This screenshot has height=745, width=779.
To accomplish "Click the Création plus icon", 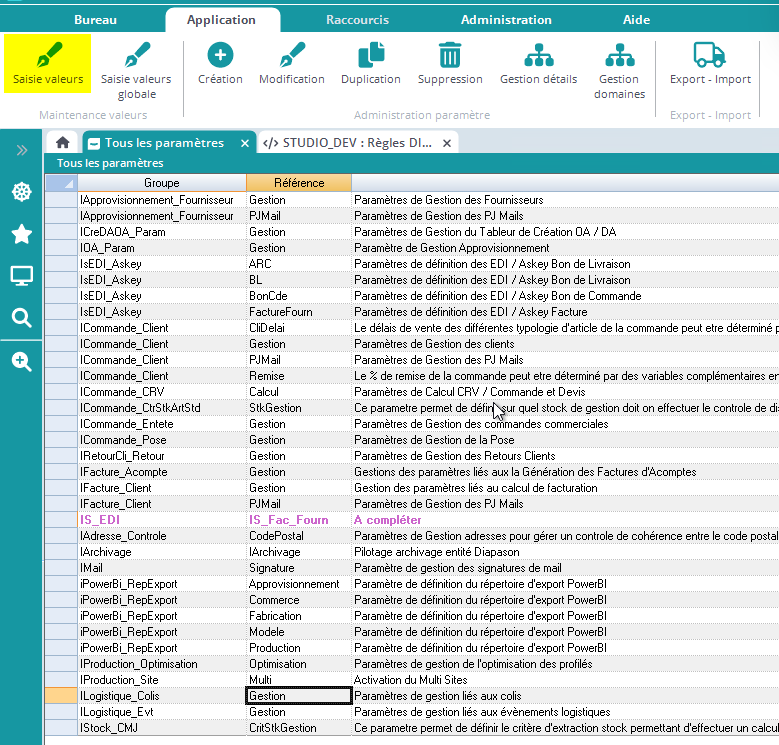I will (x=220, y=55).
